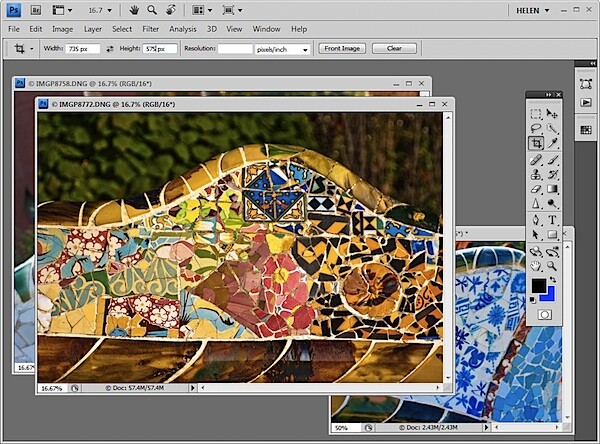Launch Bridge from the Br icon
Viewport: 600px width, 444px height.
point(36,10)
